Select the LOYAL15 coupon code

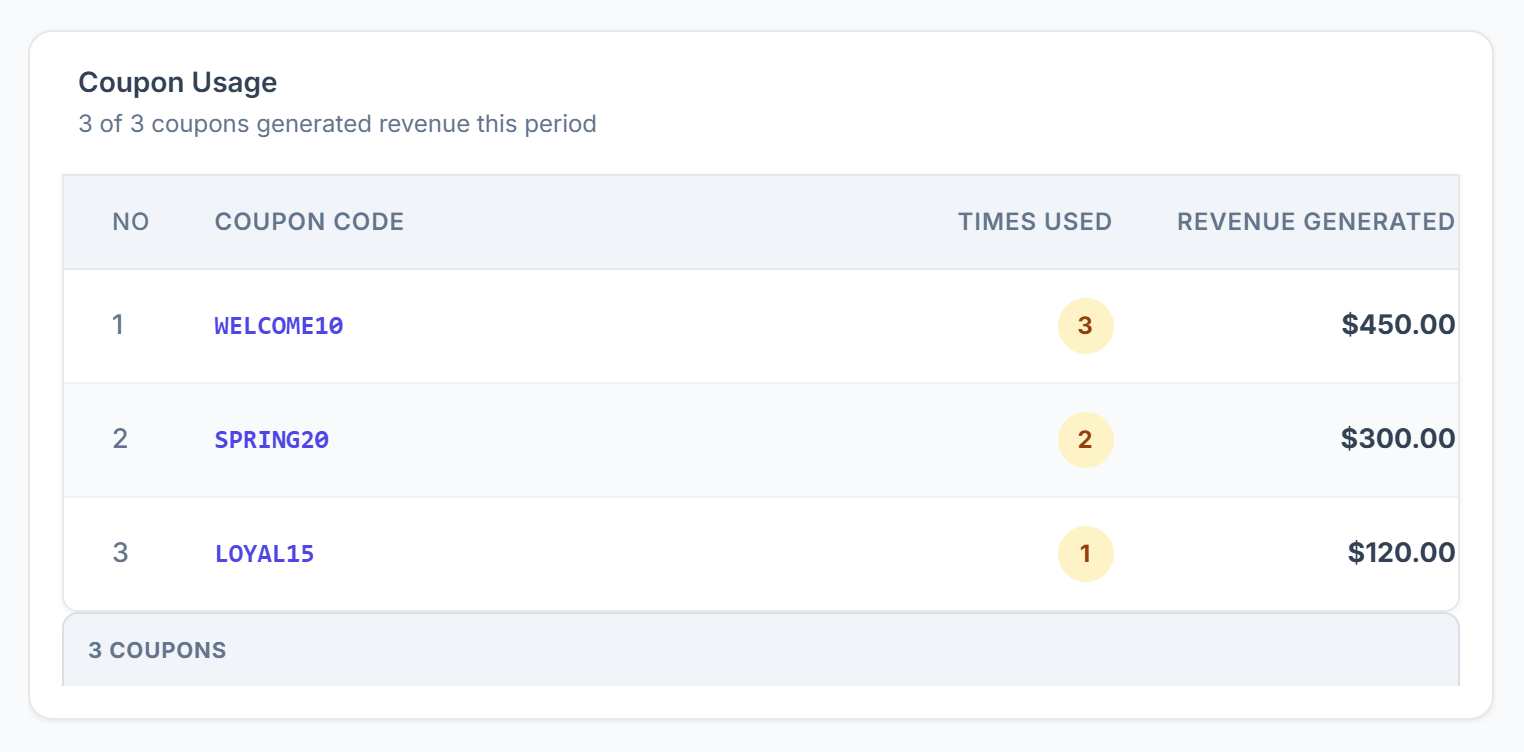pos(265,553)
